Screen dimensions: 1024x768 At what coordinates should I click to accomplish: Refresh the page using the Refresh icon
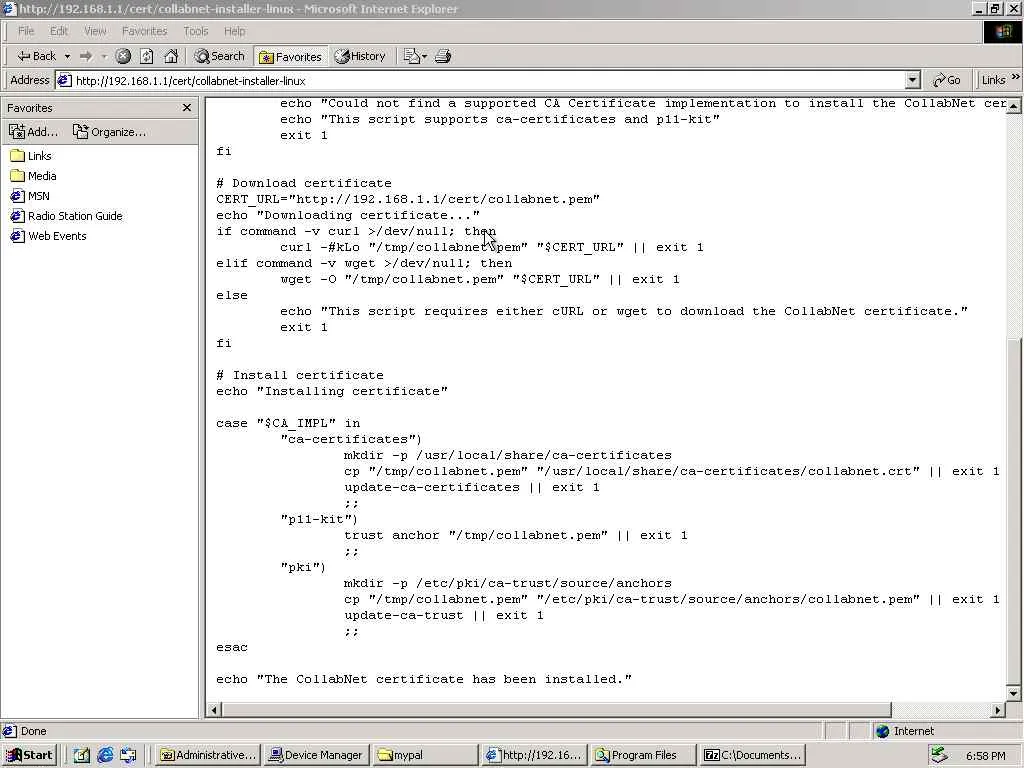146,56
